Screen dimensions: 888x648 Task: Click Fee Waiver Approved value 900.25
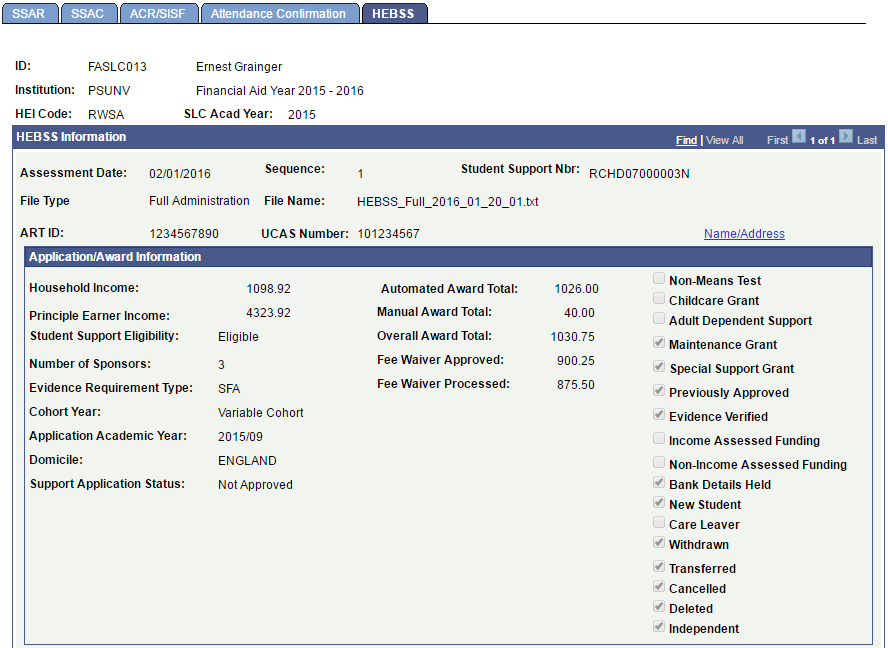(x=575, y=361)
